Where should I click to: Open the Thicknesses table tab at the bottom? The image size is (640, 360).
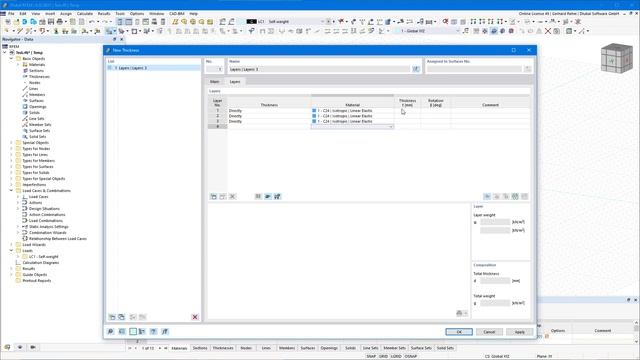pos(223,348)
